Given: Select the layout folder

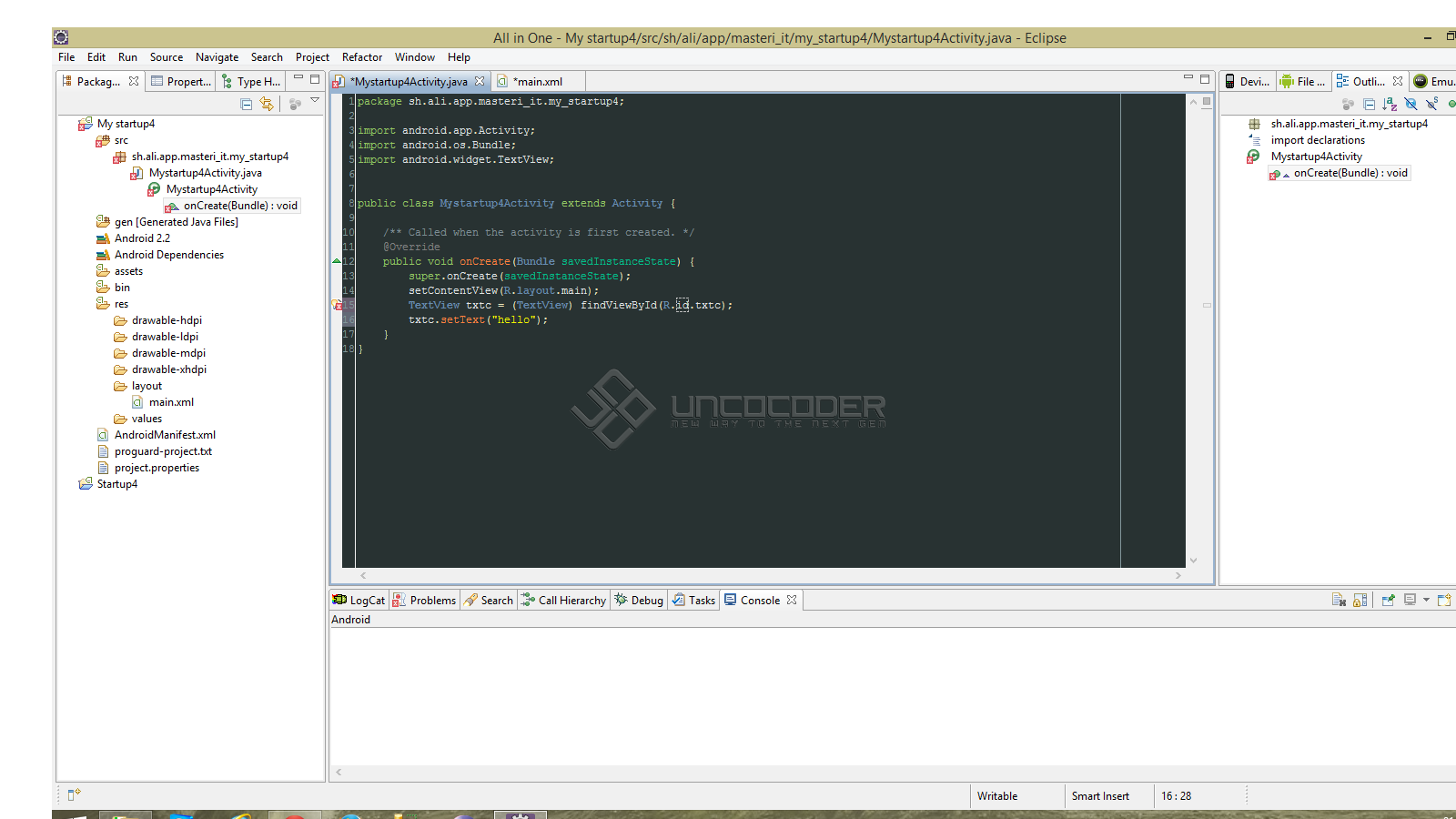Looking at the screenshot, I should (147, 386).
